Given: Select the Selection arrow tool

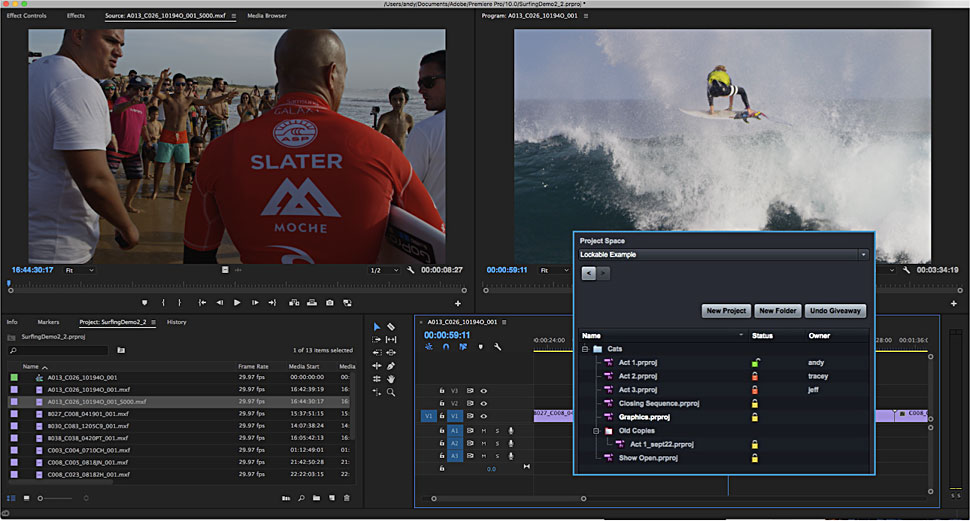Looking at the screenshot, I should click(377, 327).
